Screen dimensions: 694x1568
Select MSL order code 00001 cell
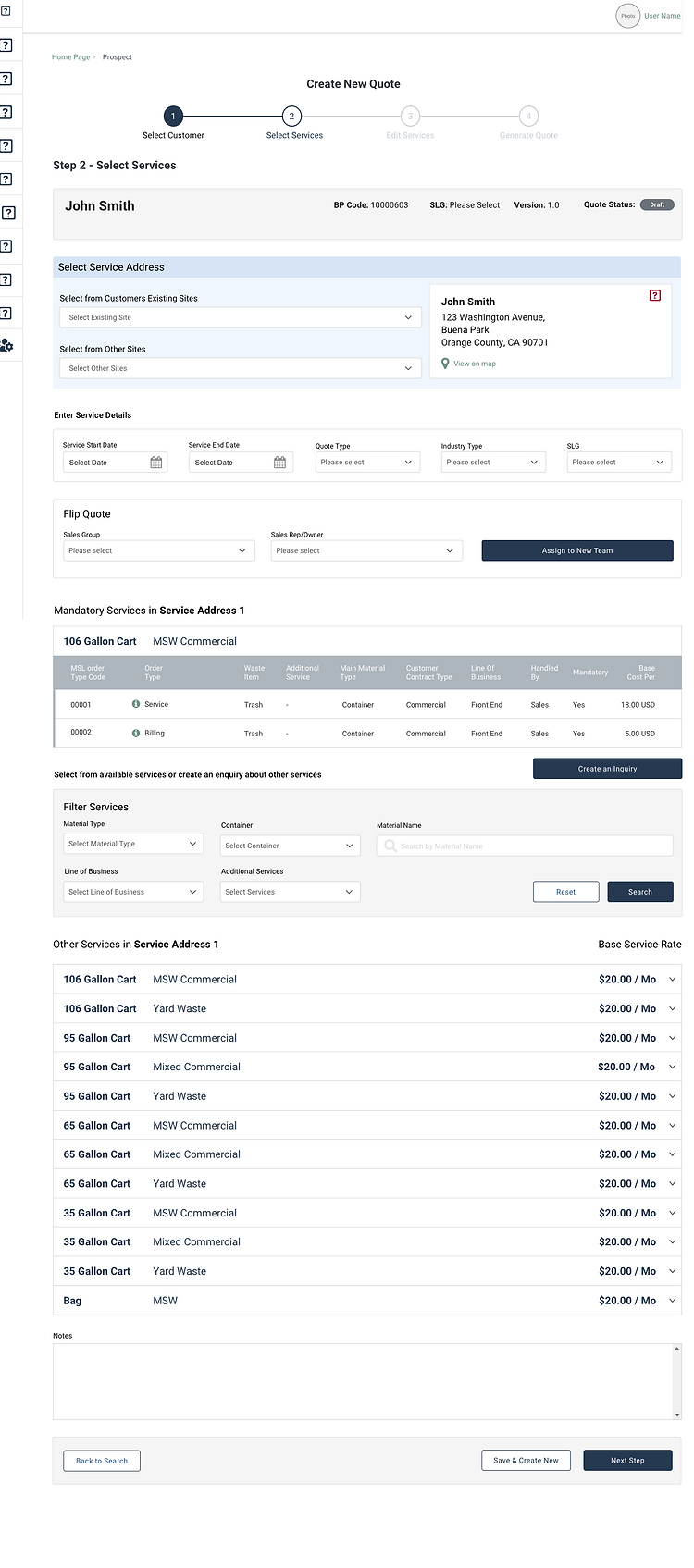[81, 704]
